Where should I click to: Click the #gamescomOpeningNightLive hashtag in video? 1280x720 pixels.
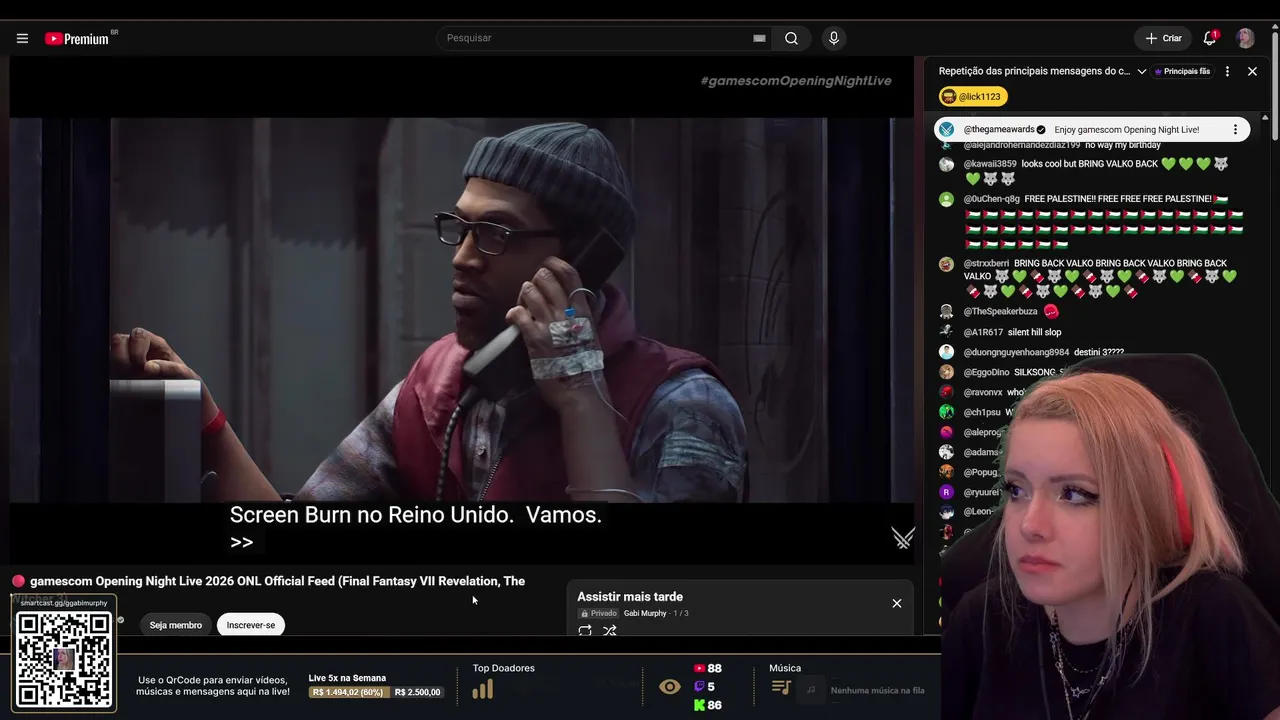tap(796, 81)
